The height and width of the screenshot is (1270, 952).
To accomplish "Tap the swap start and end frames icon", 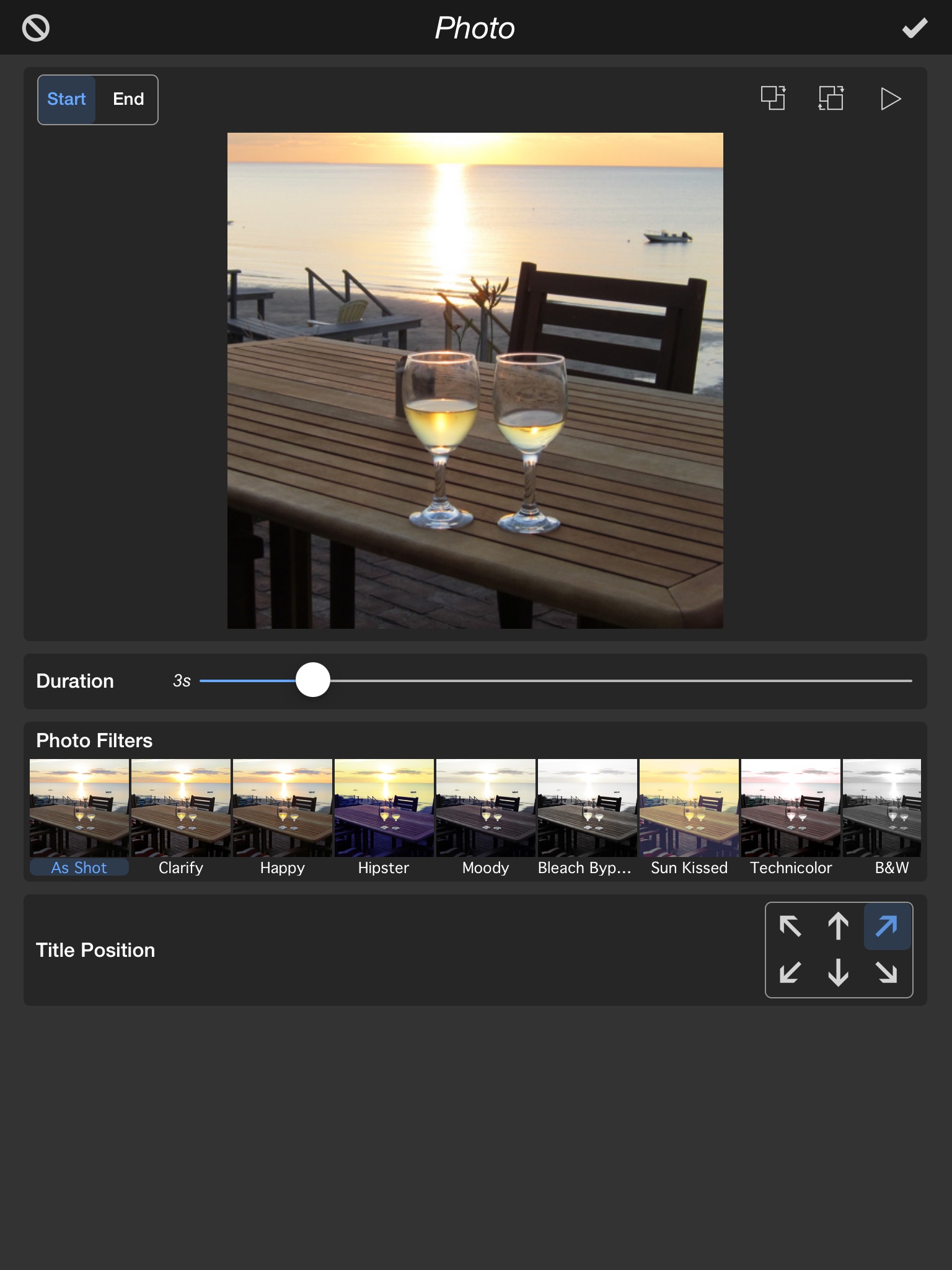I will click(831, 99).
